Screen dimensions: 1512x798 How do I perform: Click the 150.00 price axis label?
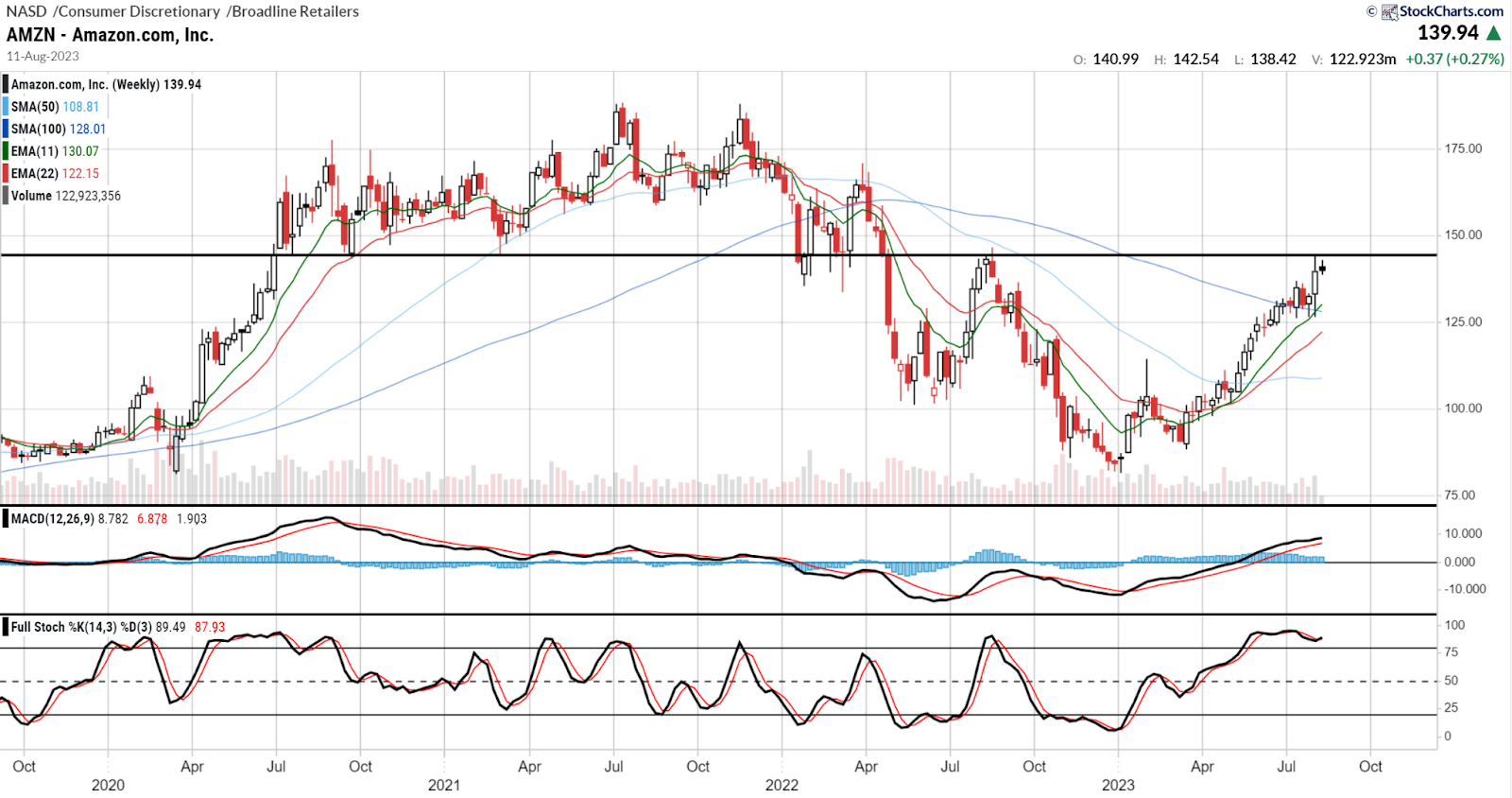tap(1463, 234)
